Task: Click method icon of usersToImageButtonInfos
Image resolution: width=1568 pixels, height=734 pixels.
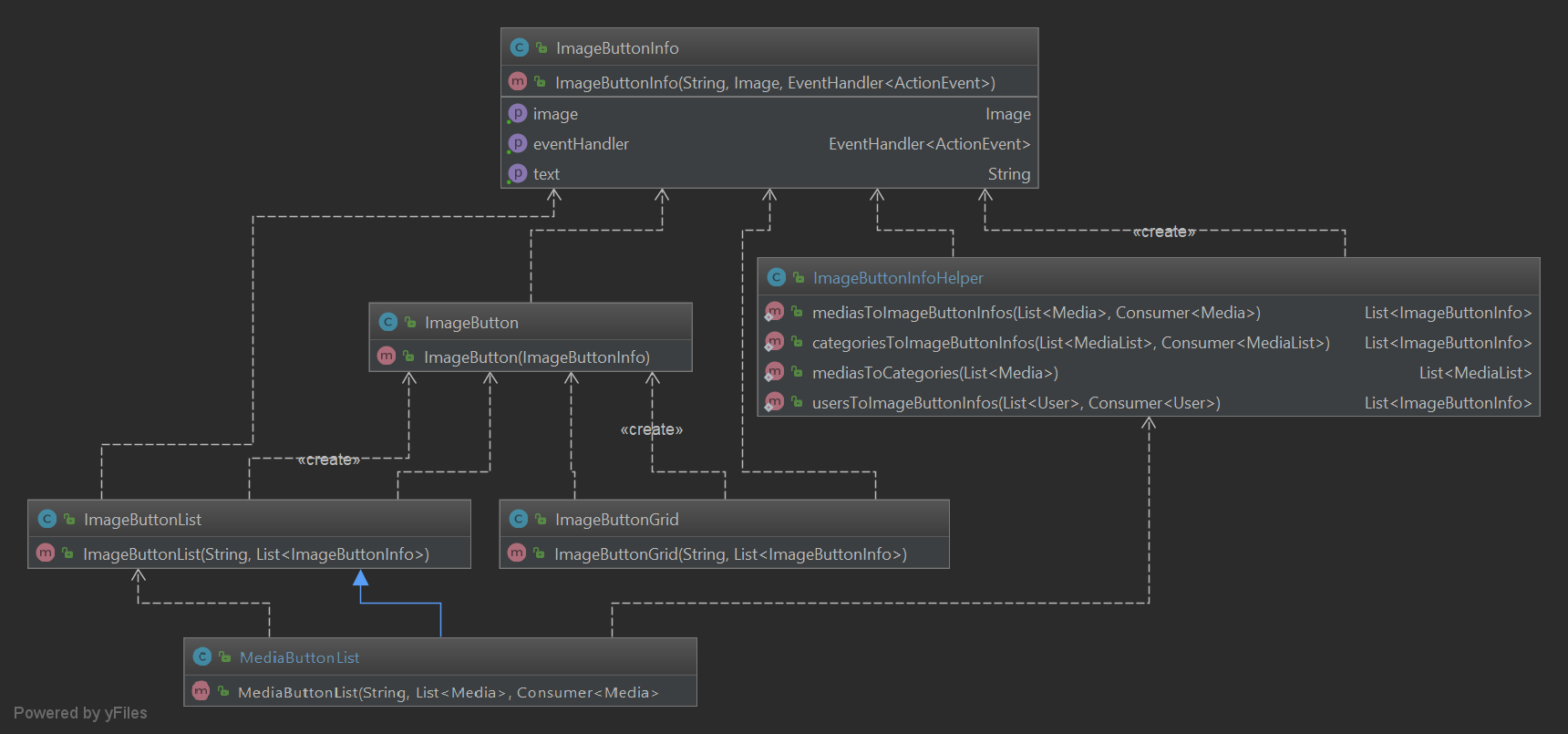Action: tap(774, 402)
